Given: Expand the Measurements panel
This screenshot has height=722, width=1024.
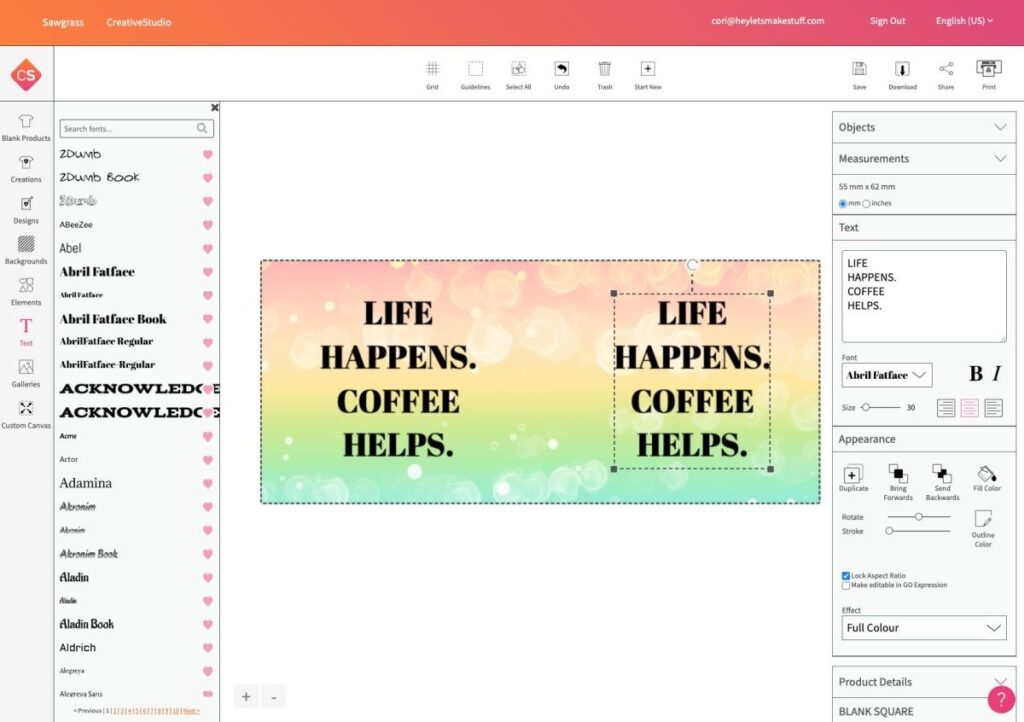Looking at the screenshot, I should click(x=924, y=159).
